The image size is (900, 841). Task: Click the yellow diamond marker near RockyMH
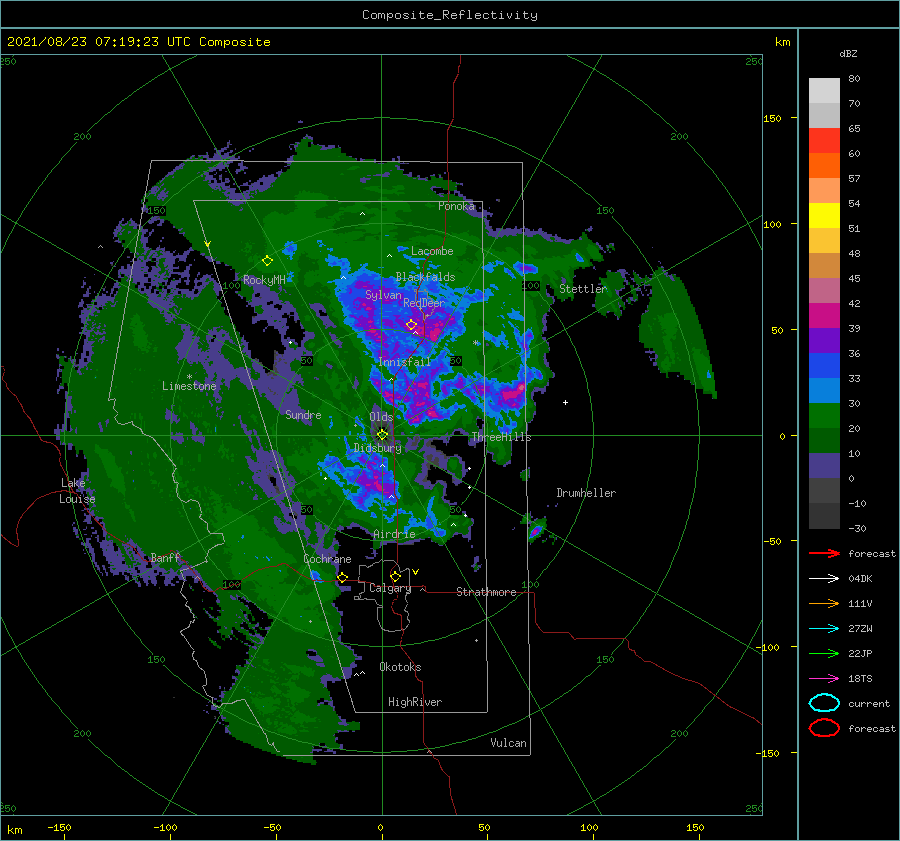tap(267, 261)
